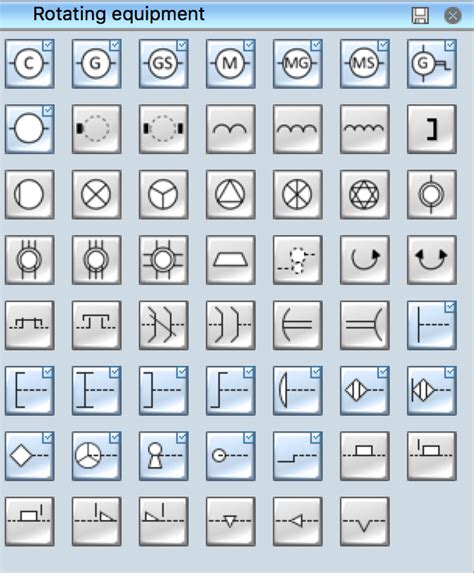Select the bold right-bracket symbol
The width and height of the screenshot is (474, 573).
(432, 129)
